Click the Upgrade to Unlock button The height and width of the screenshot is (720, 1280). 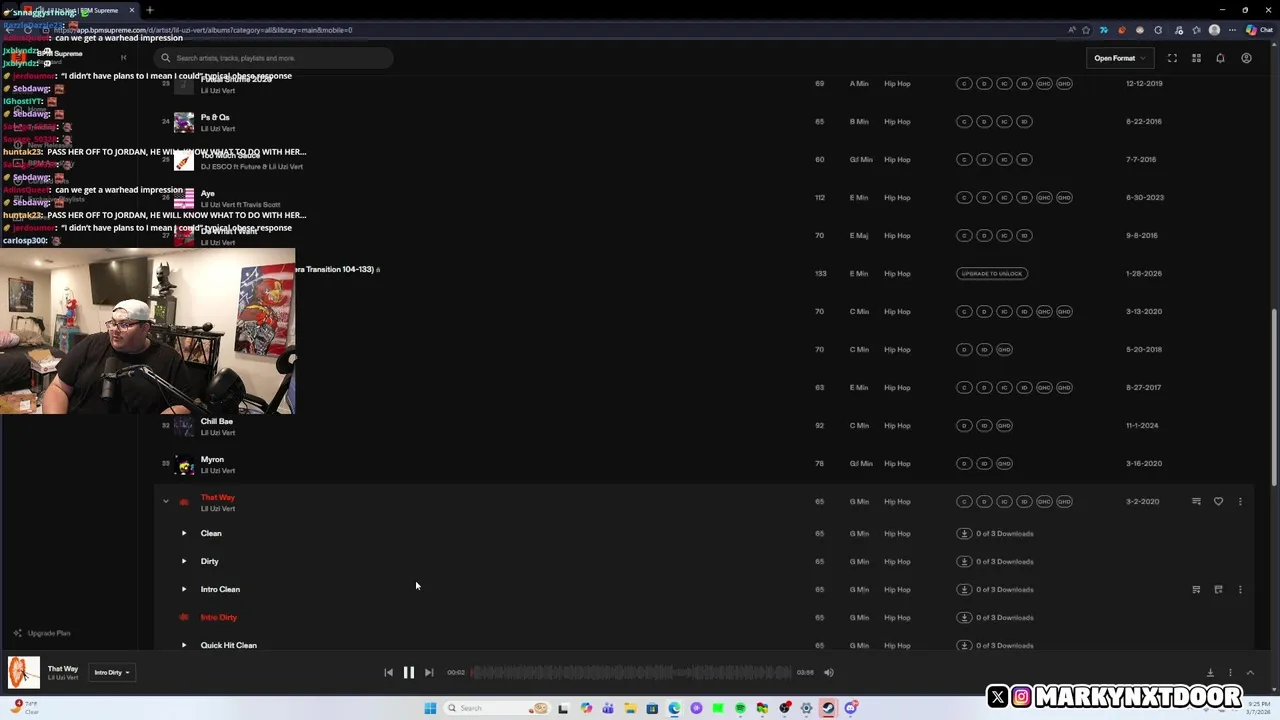[x=992, y=273]
